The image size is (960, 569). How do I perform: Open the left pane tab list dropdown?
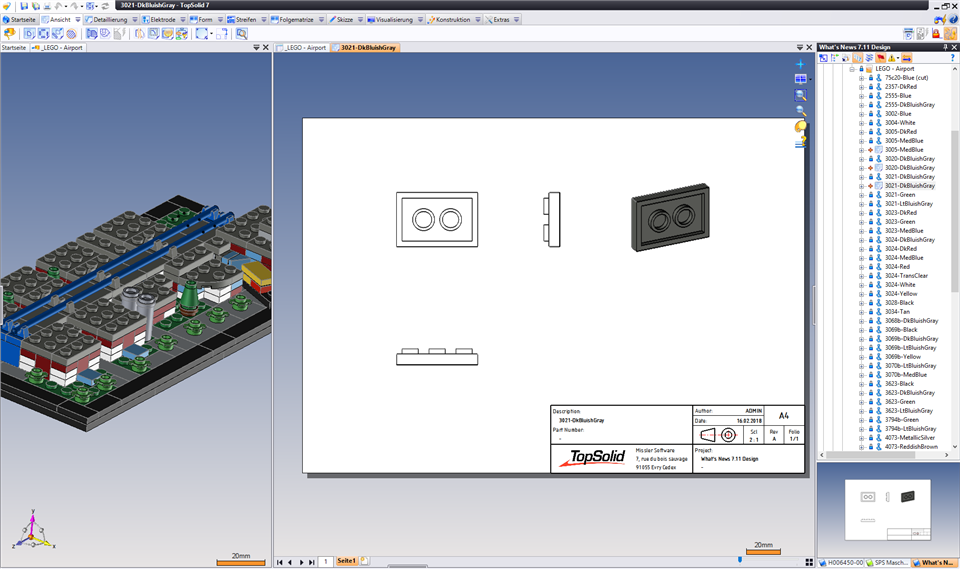(x=257, y=47)
